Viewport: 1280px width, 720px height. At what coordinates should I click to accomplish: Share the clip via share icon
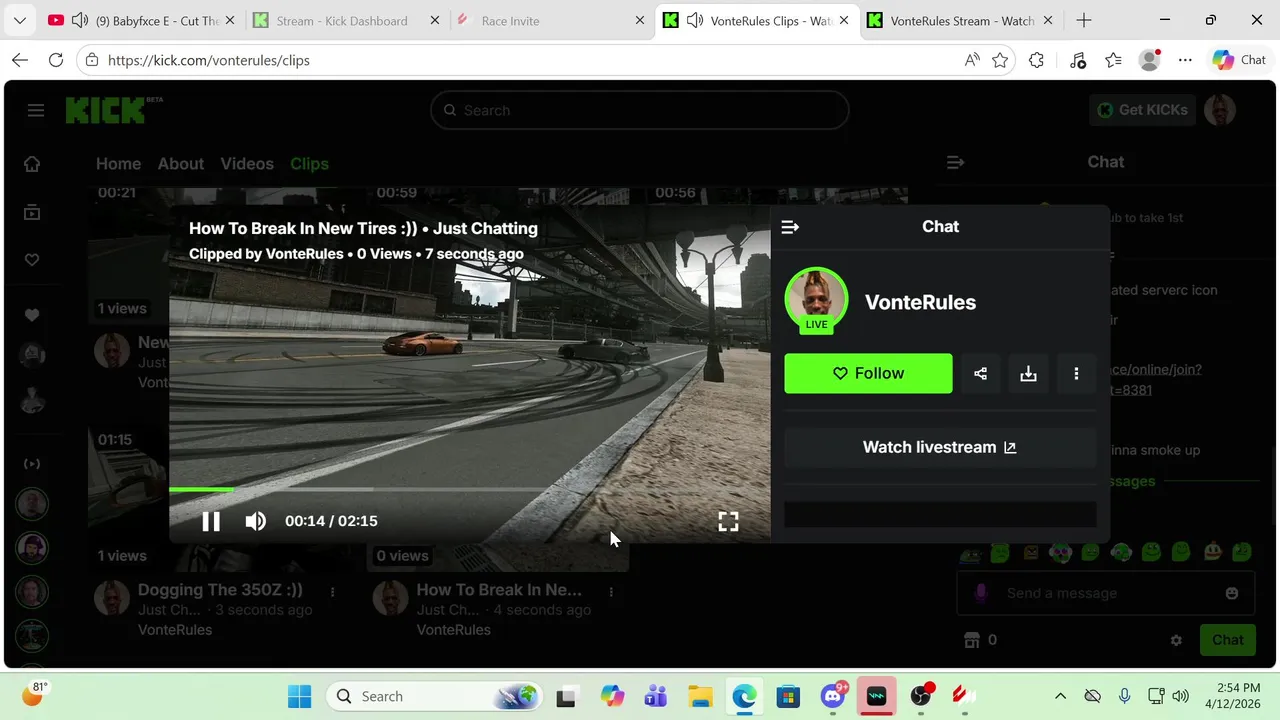point(980,373)
